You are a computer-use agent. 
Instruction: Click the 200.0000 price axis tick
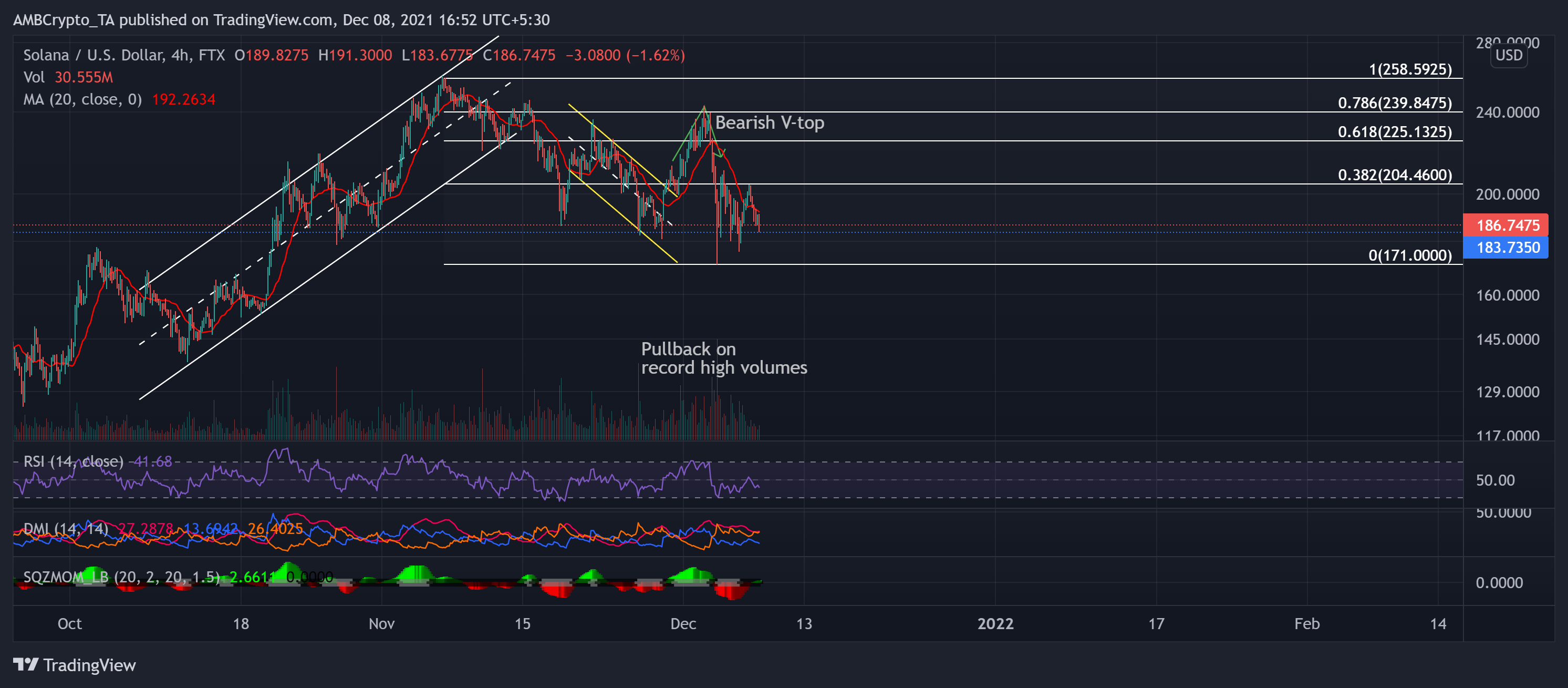pos(1507,194)
